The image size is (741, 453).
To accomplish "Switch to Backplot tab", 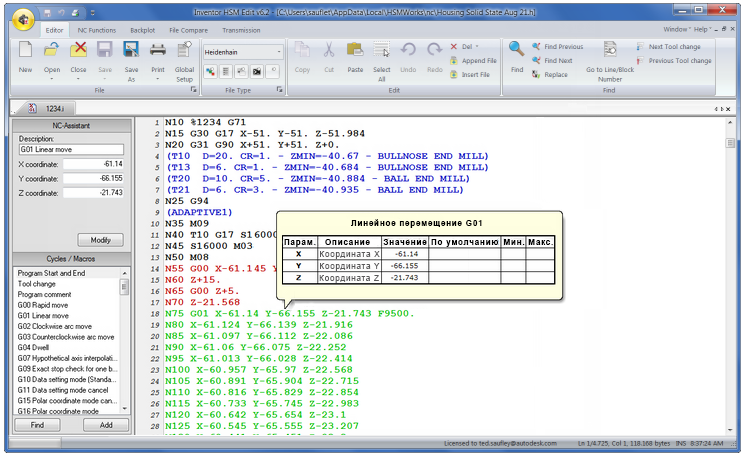I will click(x=142, y=30).
